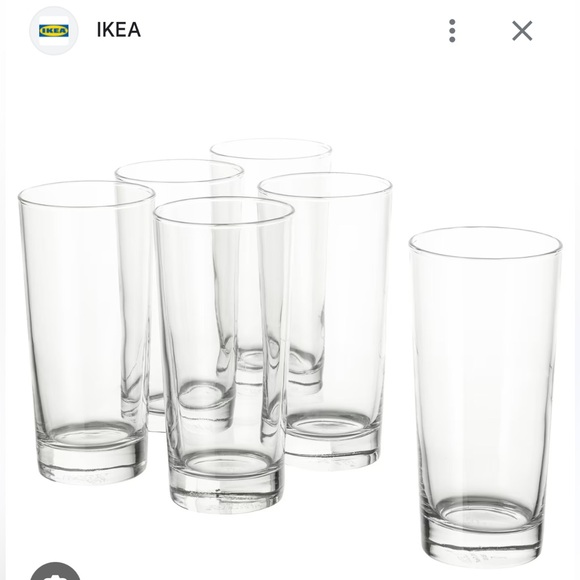The image size is (580, 580).
Task: Click the base of the group's rightmost glass
Action: (x=332, y=440)
